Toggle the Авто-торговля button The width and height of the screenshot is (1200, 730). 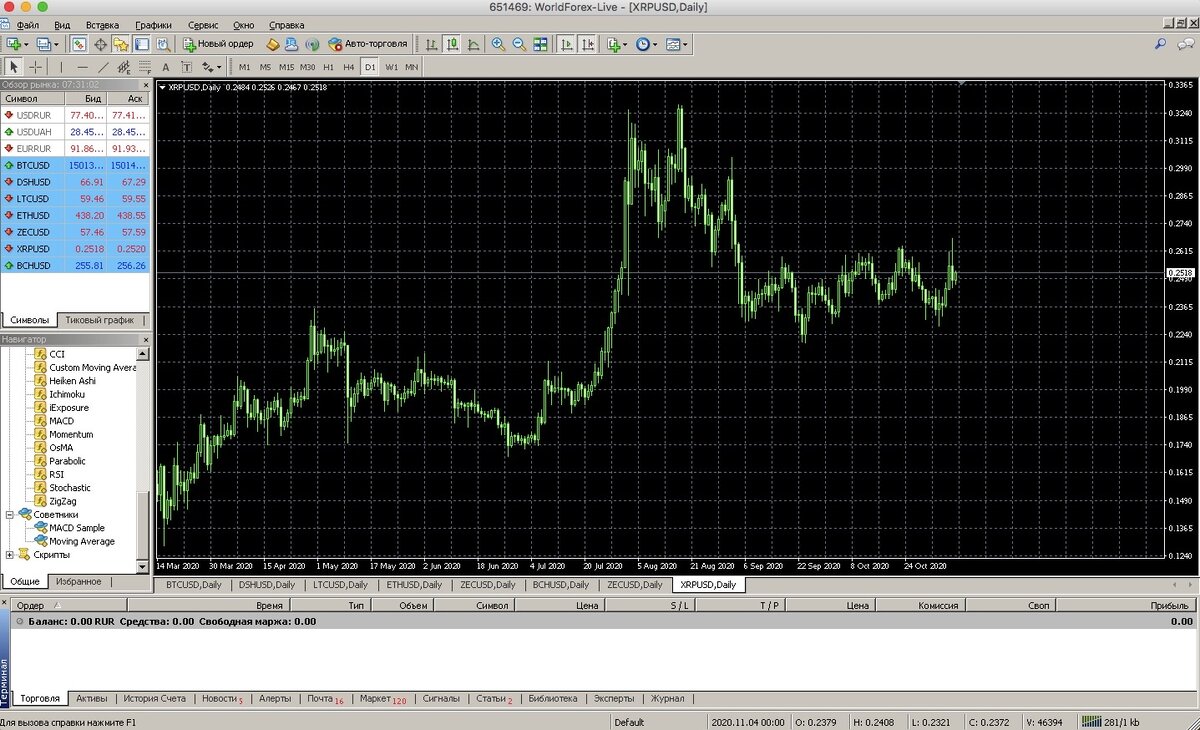[368, 44]
